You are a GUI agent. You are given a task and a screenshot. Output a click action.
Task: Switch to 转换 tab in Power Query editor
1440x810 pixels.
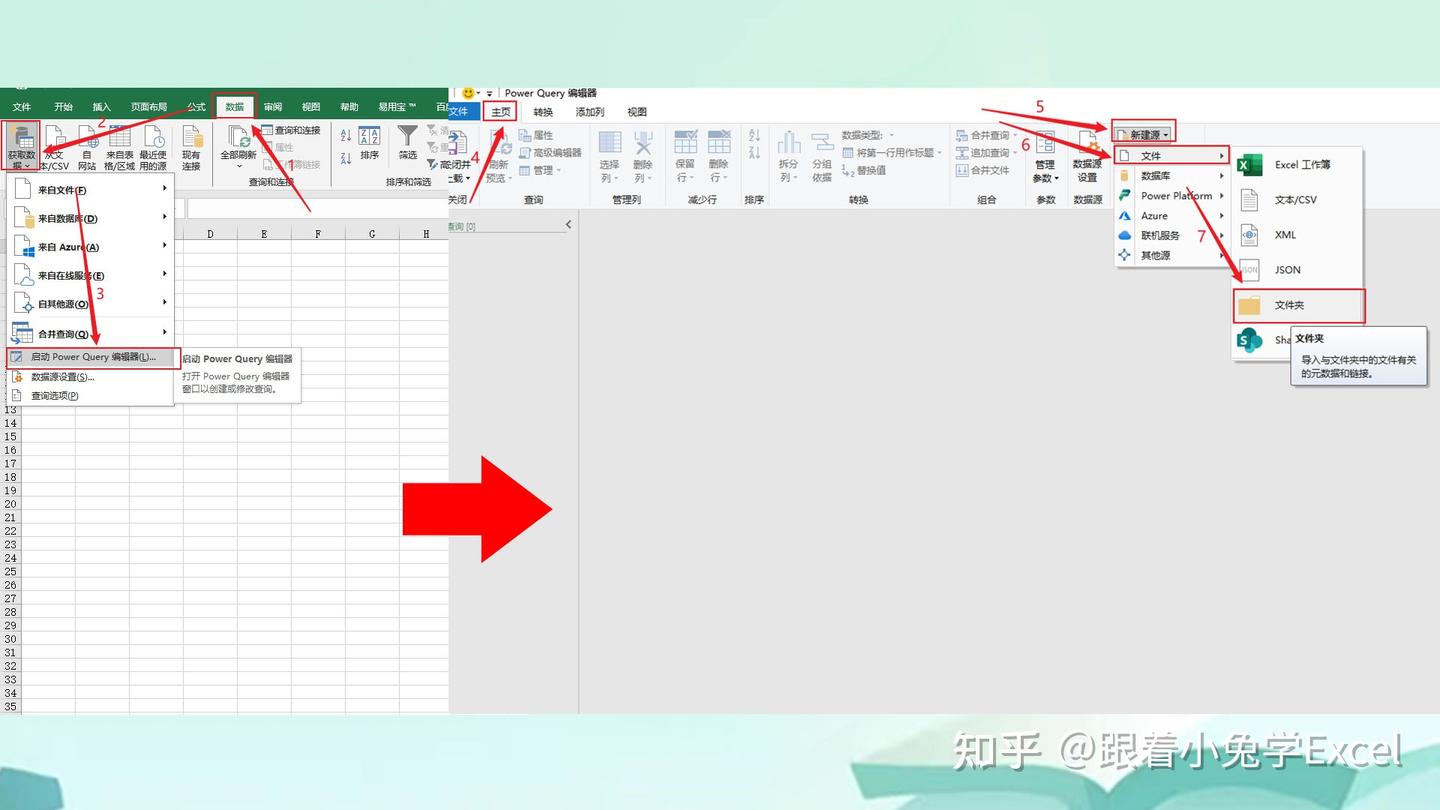(x=543, y=112)
